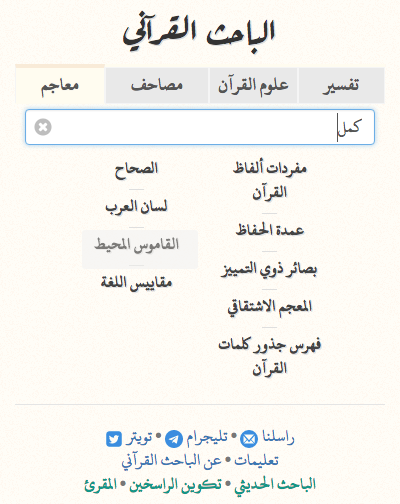Select the معاجم tab

(60, 85)
